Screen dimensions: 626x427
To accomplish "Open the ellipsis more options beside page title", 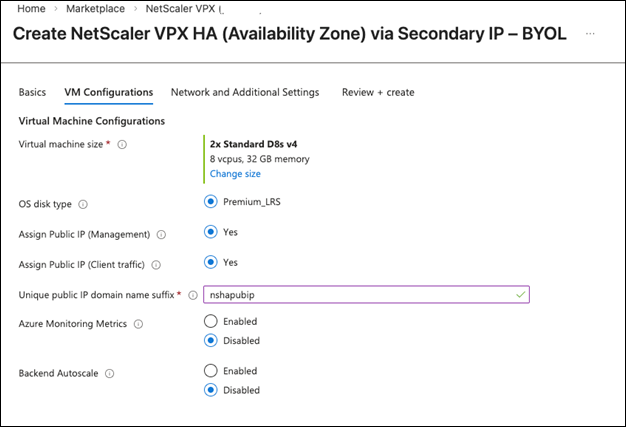I will click(590, 34).
